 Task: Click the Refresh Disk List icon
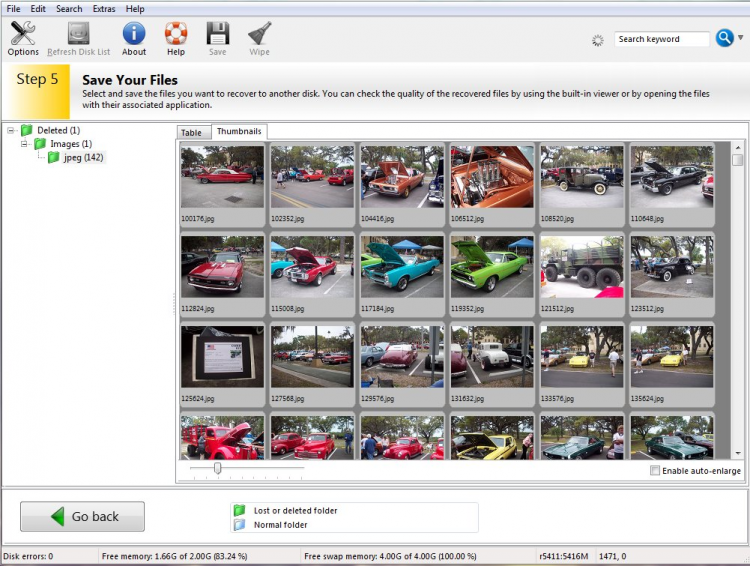point(78,34)
